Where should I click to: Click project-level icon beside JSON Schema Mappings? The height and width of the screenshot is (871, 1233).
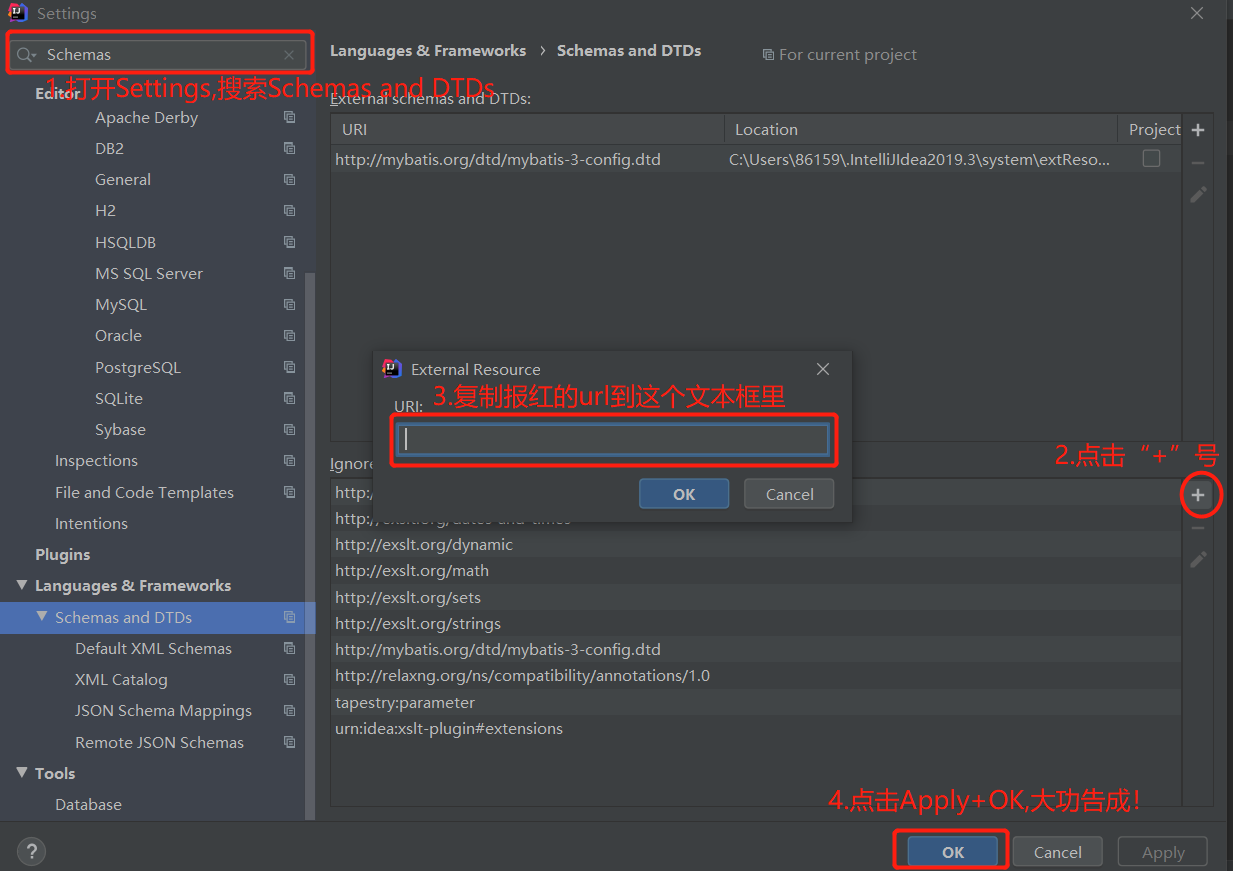[289, 711]
